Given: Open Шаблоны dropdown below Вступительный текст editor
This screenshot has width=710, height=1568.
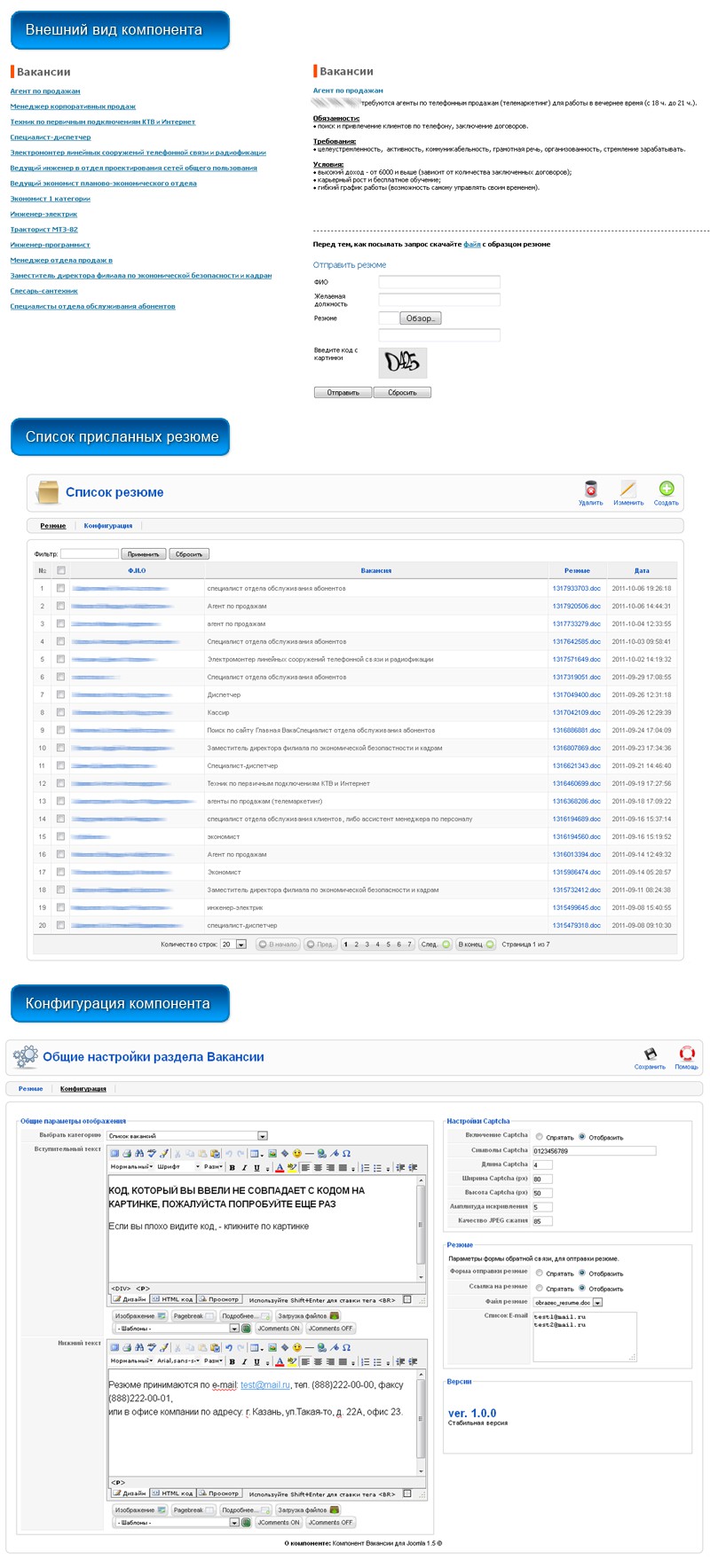Looking at the screenshot, I should [x=177, y=1329].
